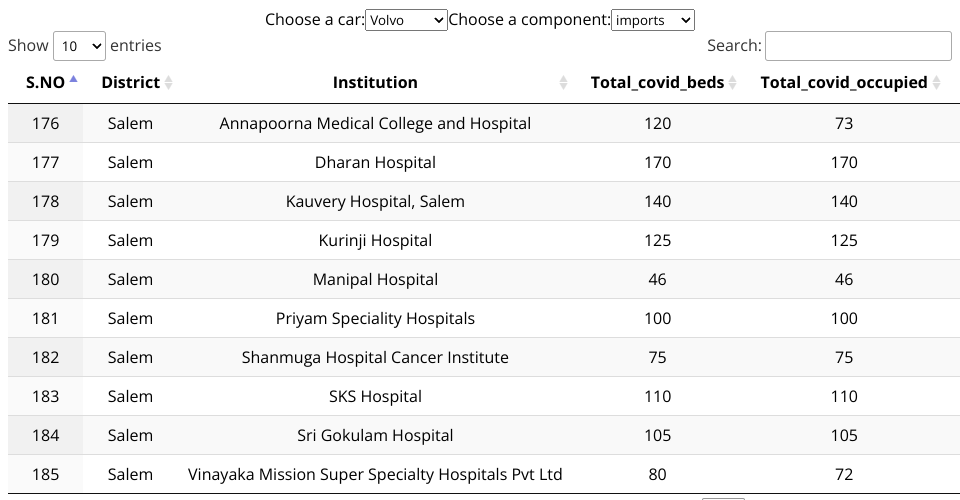Open the Choose a car dropdown
960x500 pixels.
[406, 20]
